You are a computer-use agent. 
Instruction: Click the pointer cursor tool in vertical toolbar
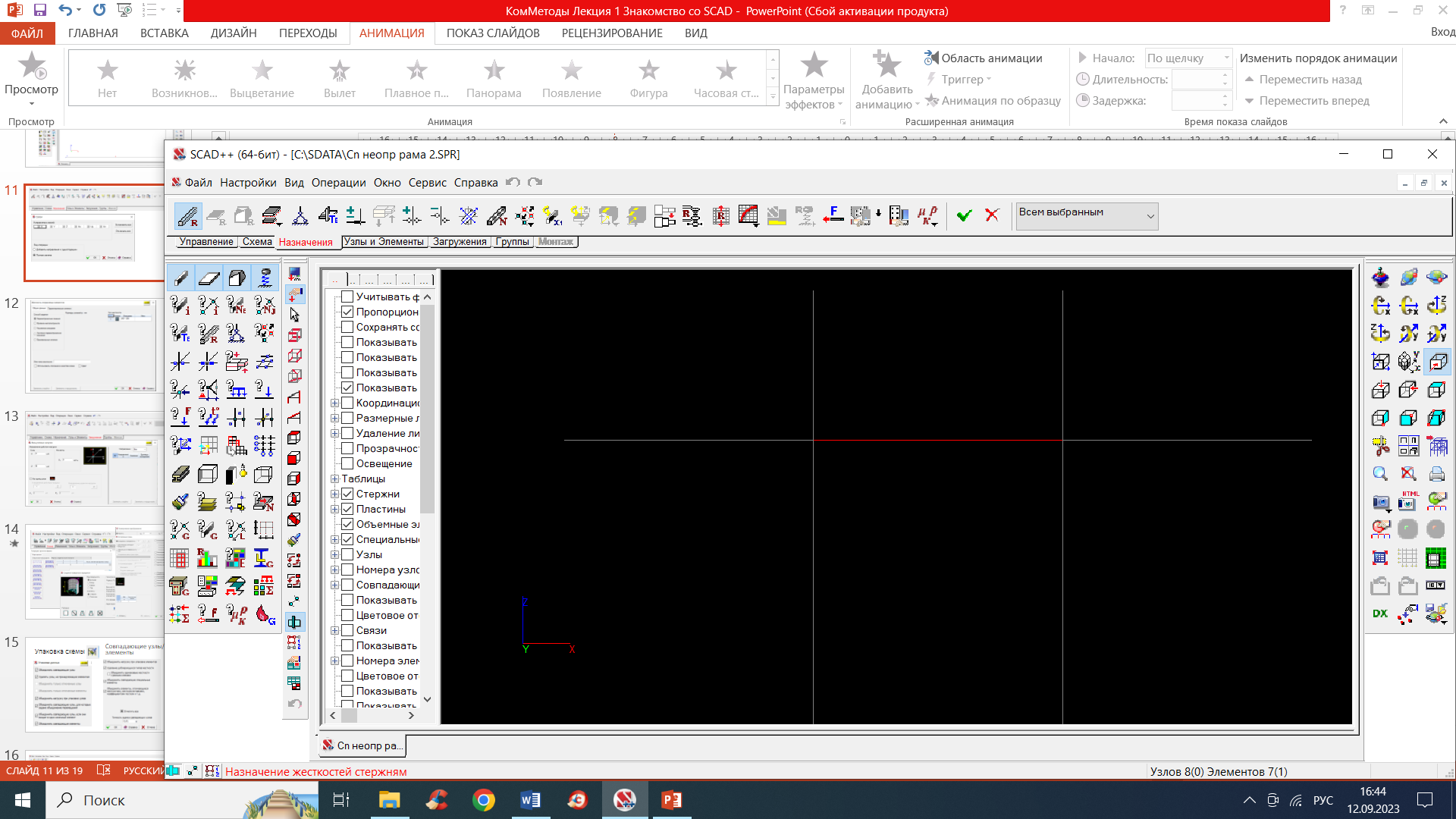coord(294,315)
